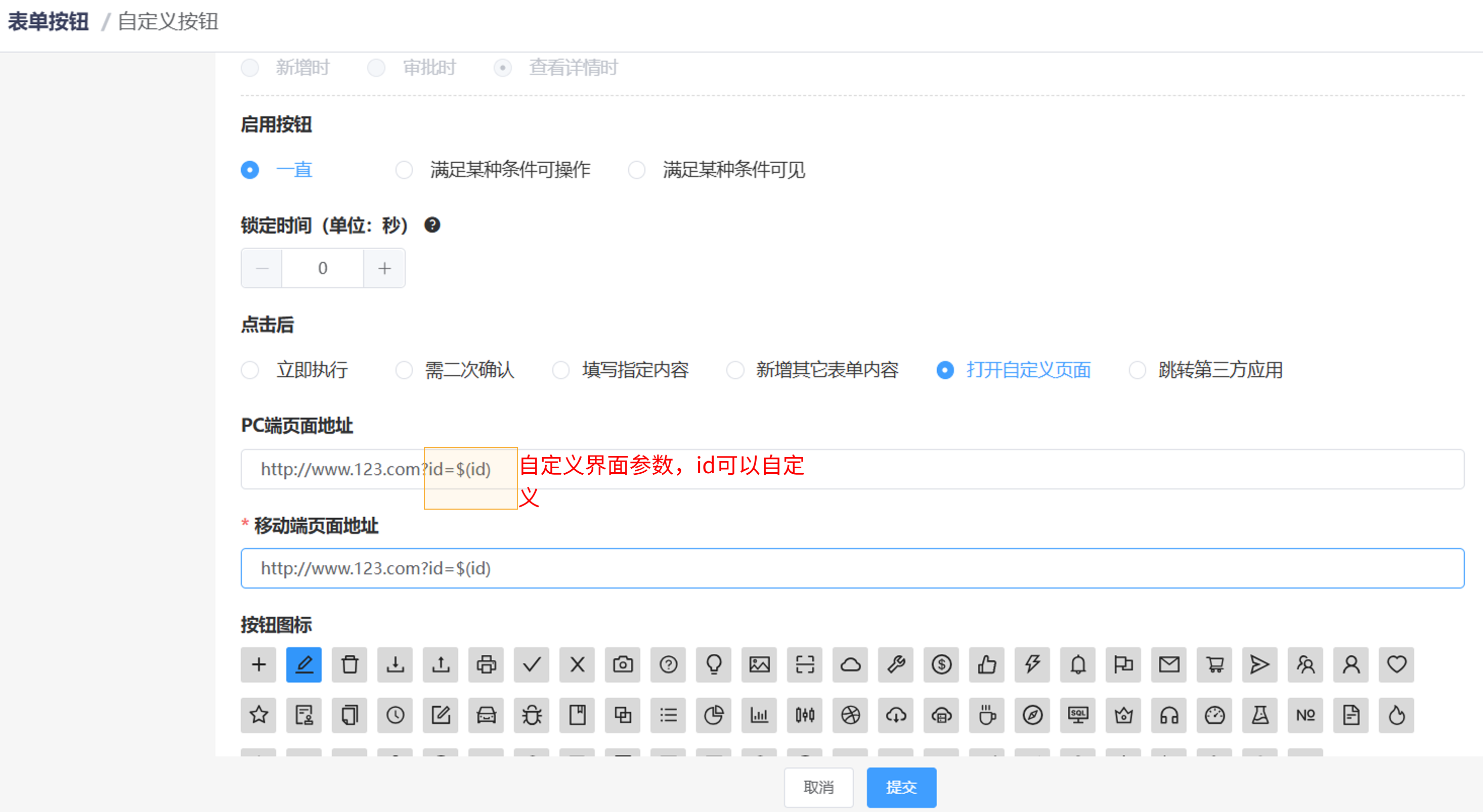The image size is (1483, 812).
Task: Select the coffee cup icon
Action: pos(987,715)
